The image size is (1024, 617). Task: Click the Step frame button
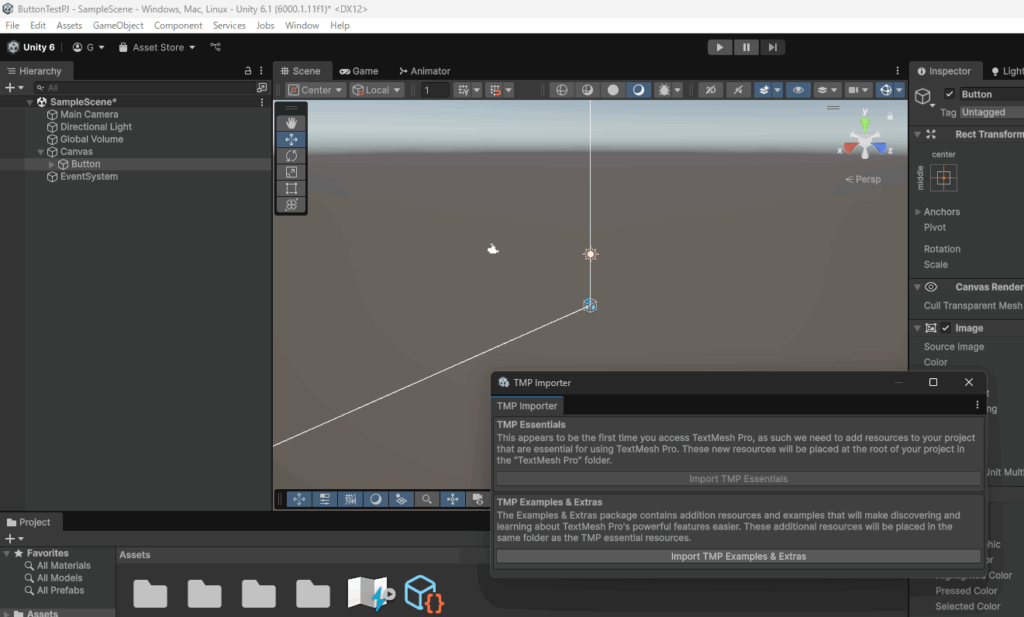tap(773, 47)
